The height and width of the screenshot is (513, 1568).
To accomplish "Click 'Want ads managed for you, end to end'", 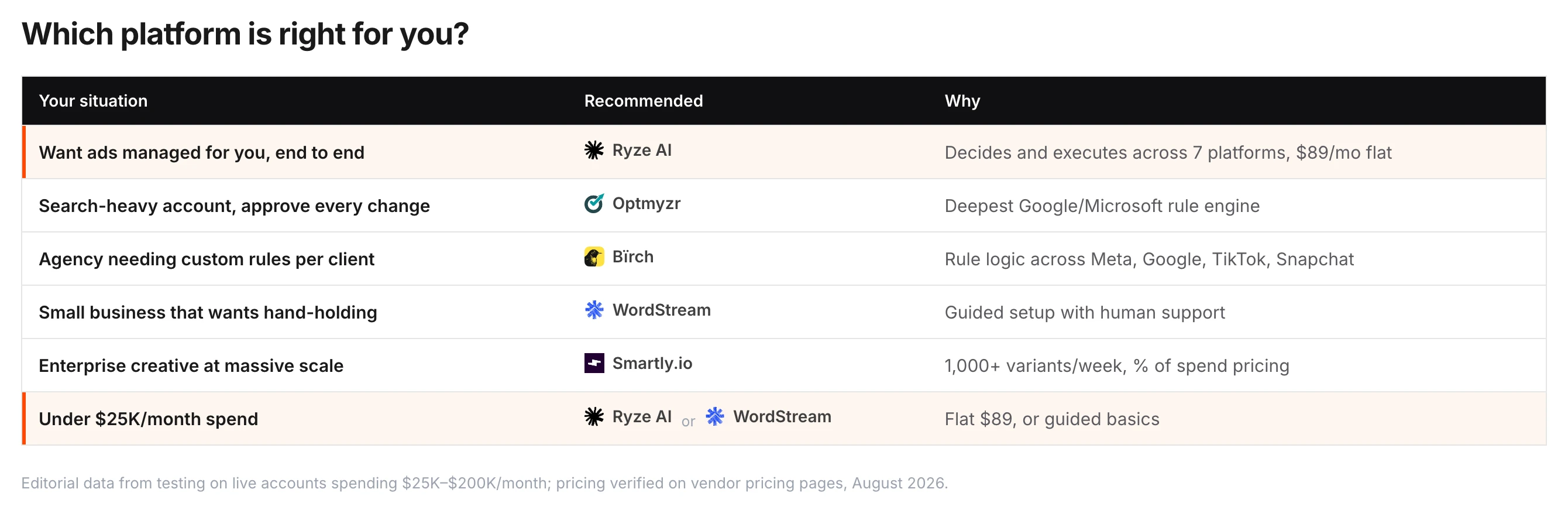I will coord(201,152).
